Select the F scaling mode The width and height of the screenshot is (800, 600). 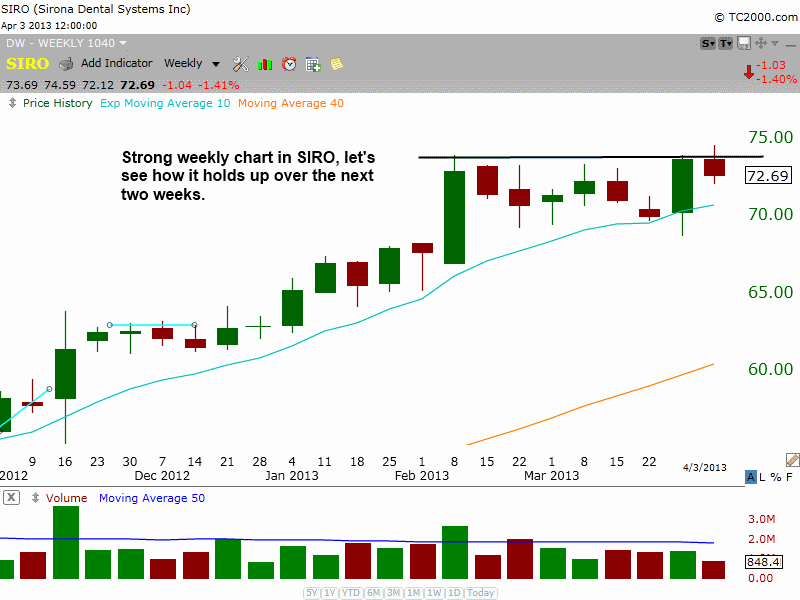789,477
